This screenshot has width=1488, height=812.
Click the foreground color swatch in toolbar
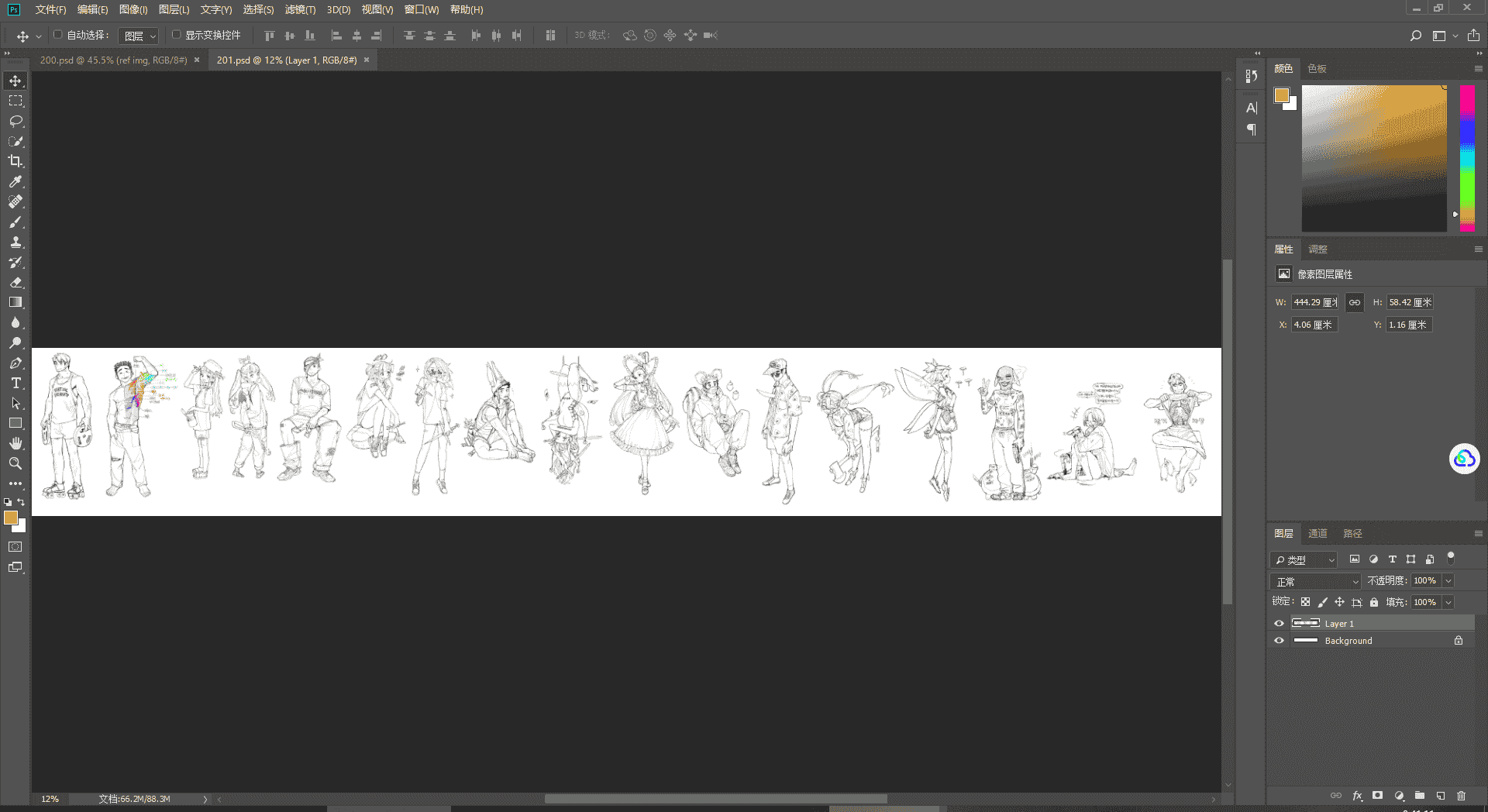coord(11,518)
